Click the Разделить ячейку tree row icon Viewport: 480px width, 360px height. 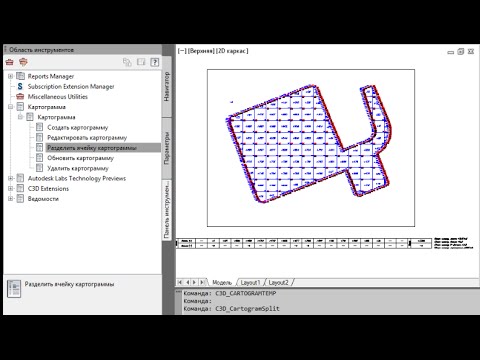click(x=40, y=148)
